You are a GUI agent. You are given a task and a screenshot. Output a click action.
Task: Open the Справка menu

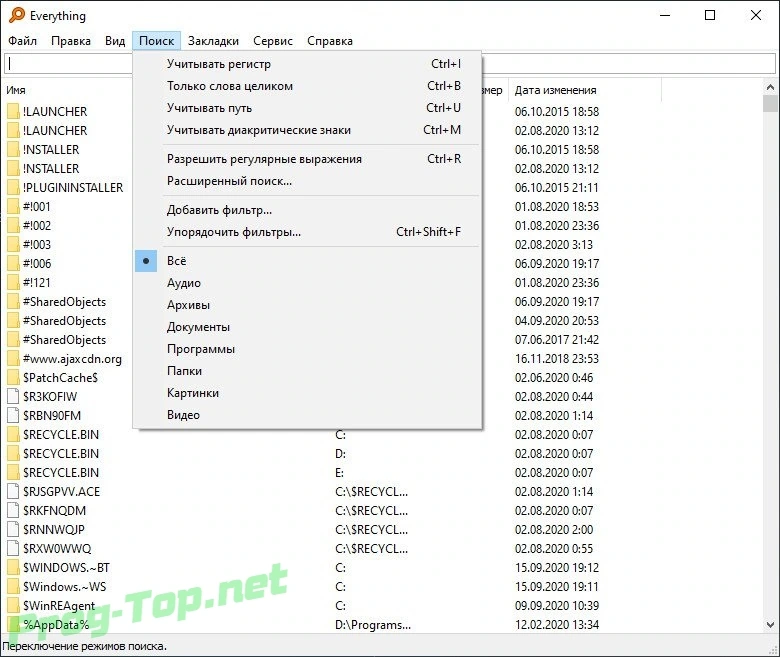(330, 41)
